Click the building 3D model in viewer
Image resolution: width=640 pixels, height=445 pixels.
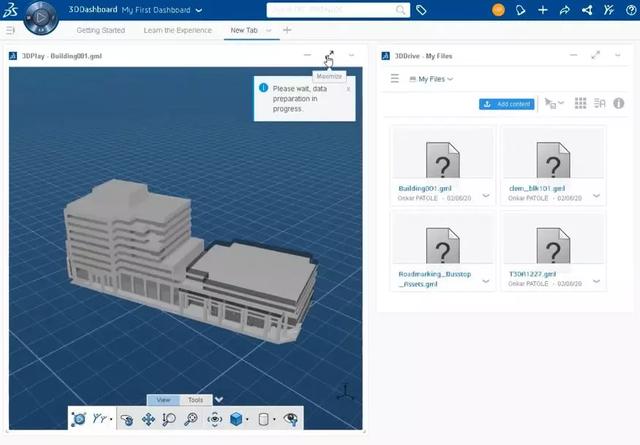190,261
